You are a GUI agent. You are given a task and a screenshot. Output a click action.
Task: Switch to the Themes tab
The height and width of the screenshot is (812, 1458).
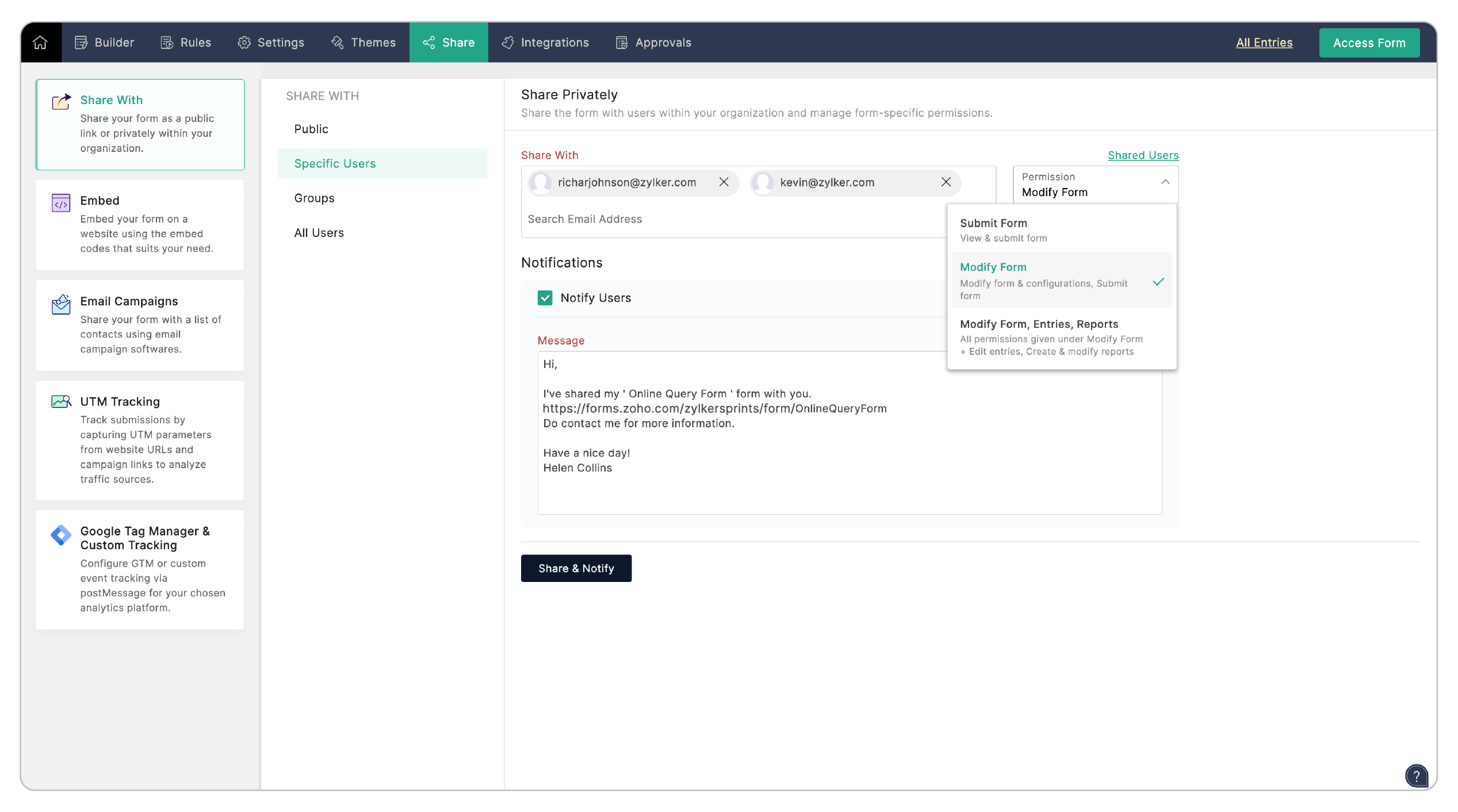pos(363,43)
